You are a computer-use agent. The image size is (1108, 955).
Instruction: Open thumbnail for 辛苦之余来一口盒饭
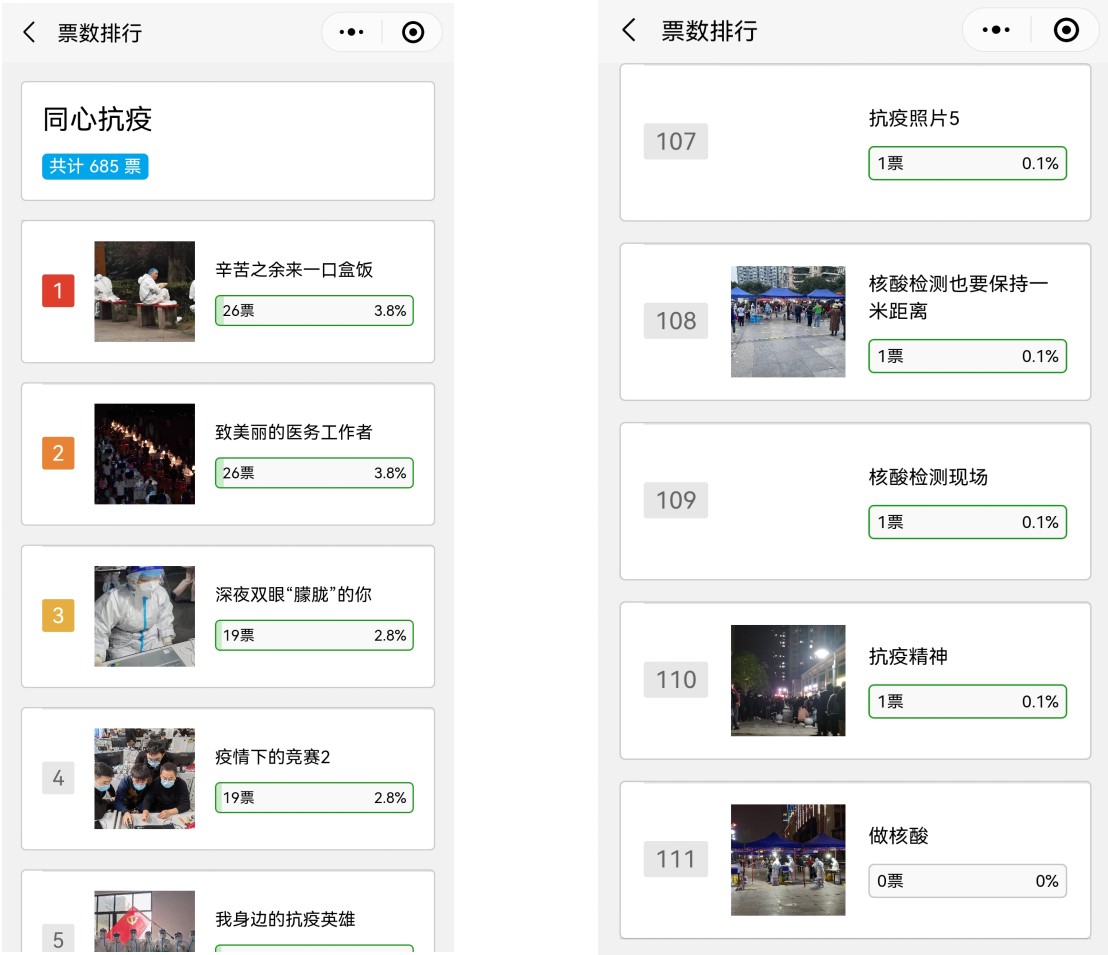pyautogui.click(x=145, y=291)
